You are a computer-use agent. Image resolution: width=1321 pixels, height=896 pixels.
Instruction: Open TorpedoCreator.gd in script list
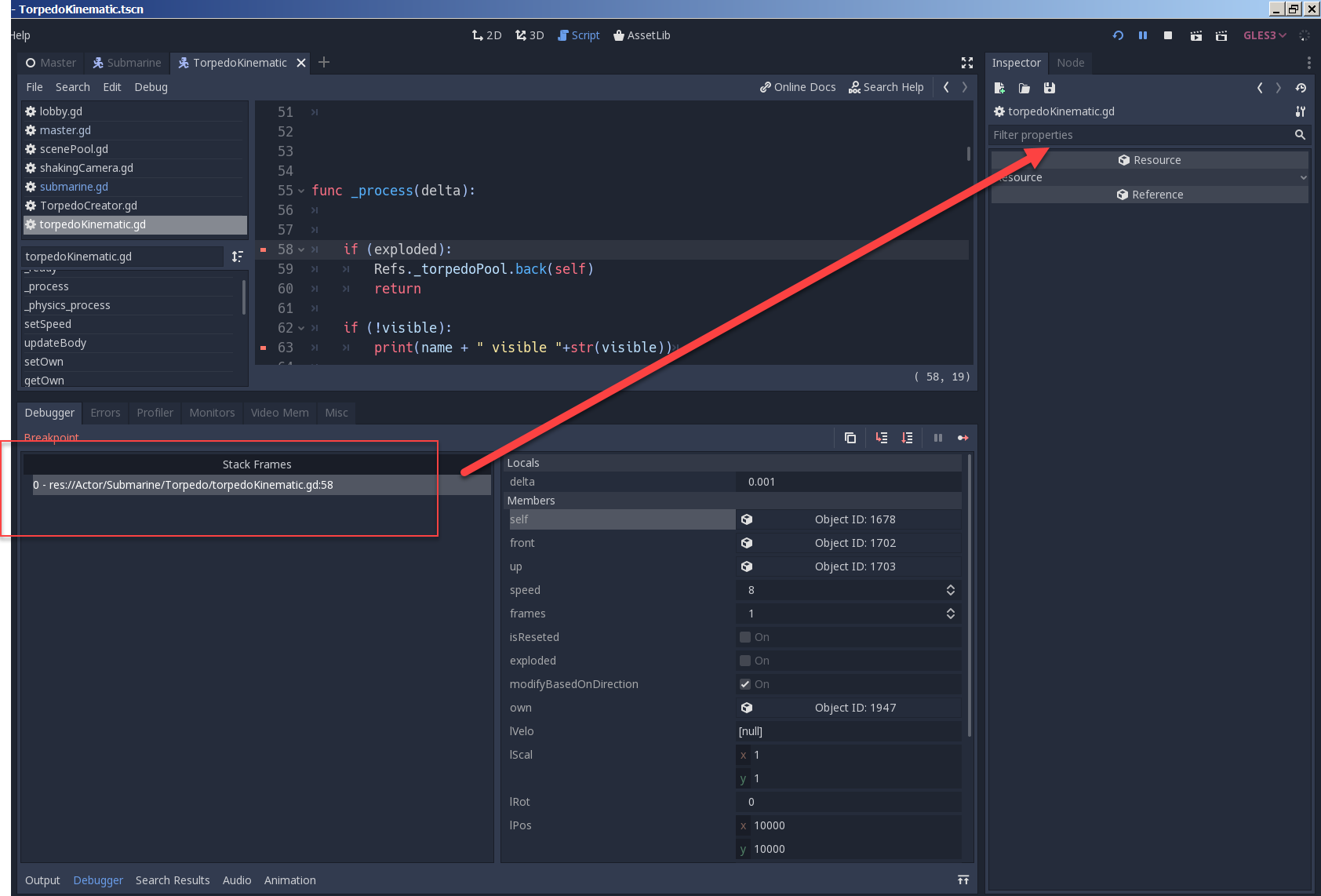coord(135,206)
